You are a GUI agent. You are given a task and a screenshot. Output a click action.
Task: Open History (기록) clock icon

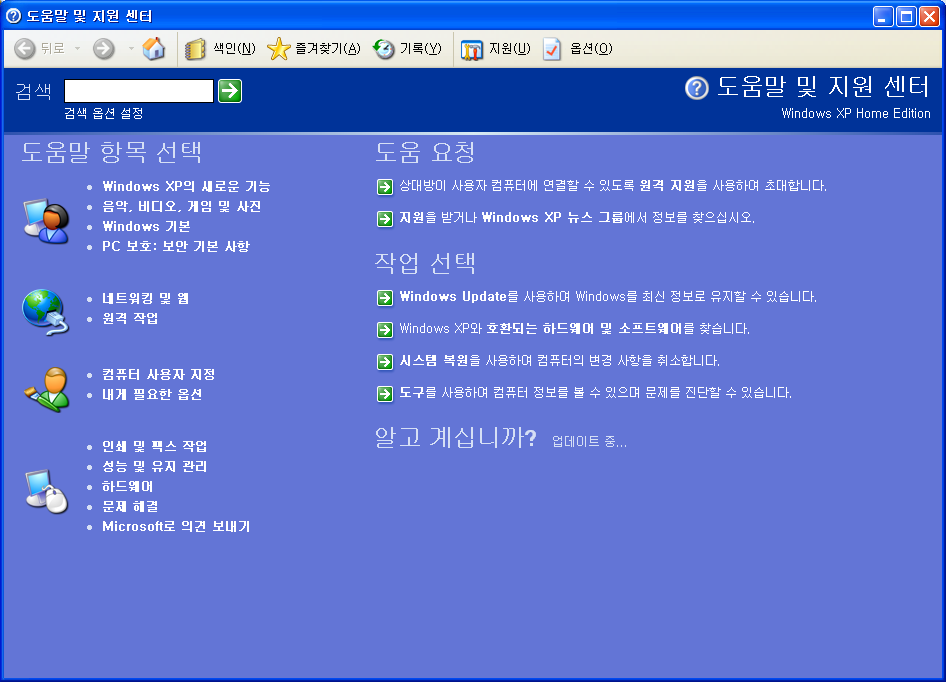click(383, 49)
